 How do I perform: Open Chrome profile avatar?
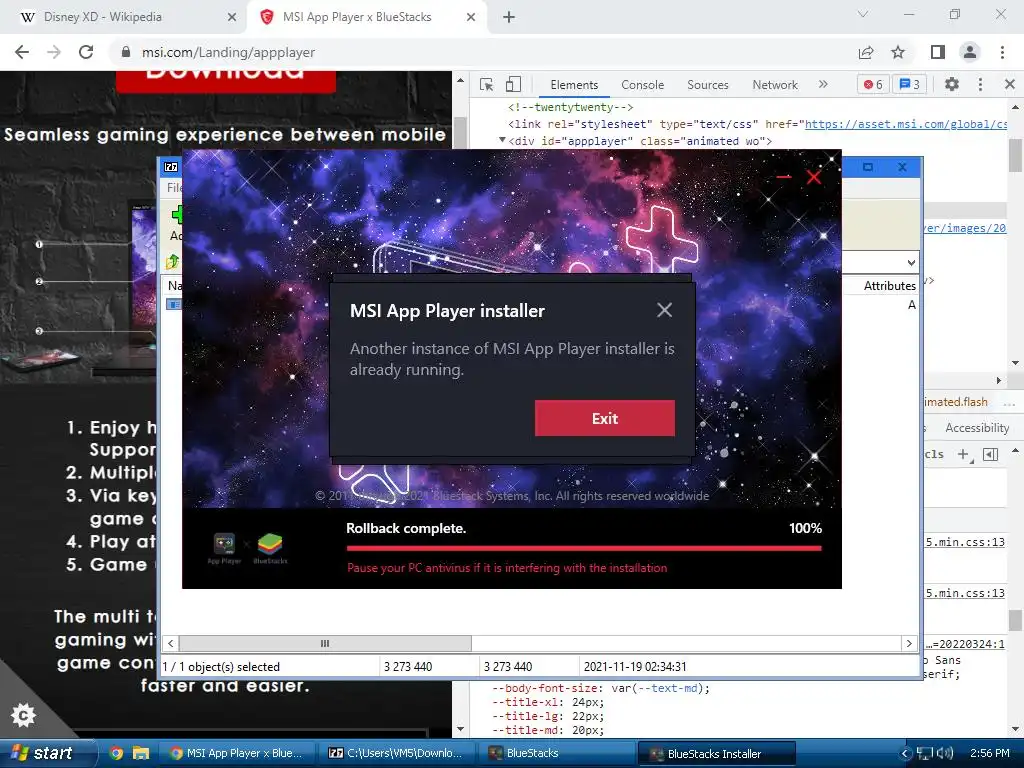[970, 52]
